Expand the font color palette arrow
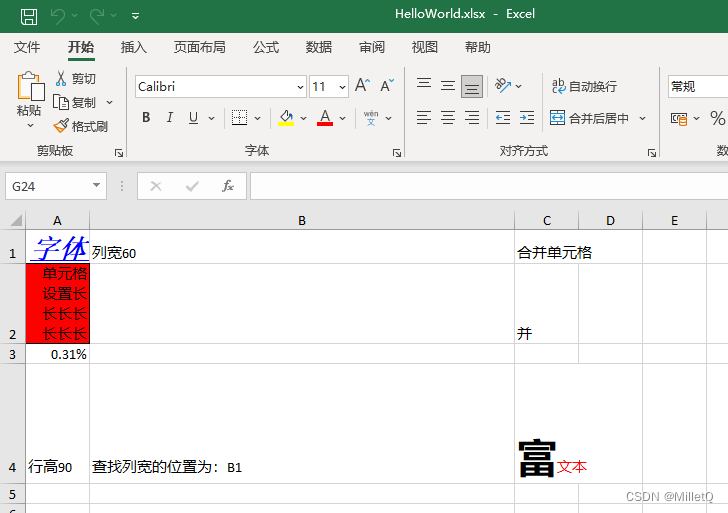Screen dimensions: 728x513 (x=343, y=118)
